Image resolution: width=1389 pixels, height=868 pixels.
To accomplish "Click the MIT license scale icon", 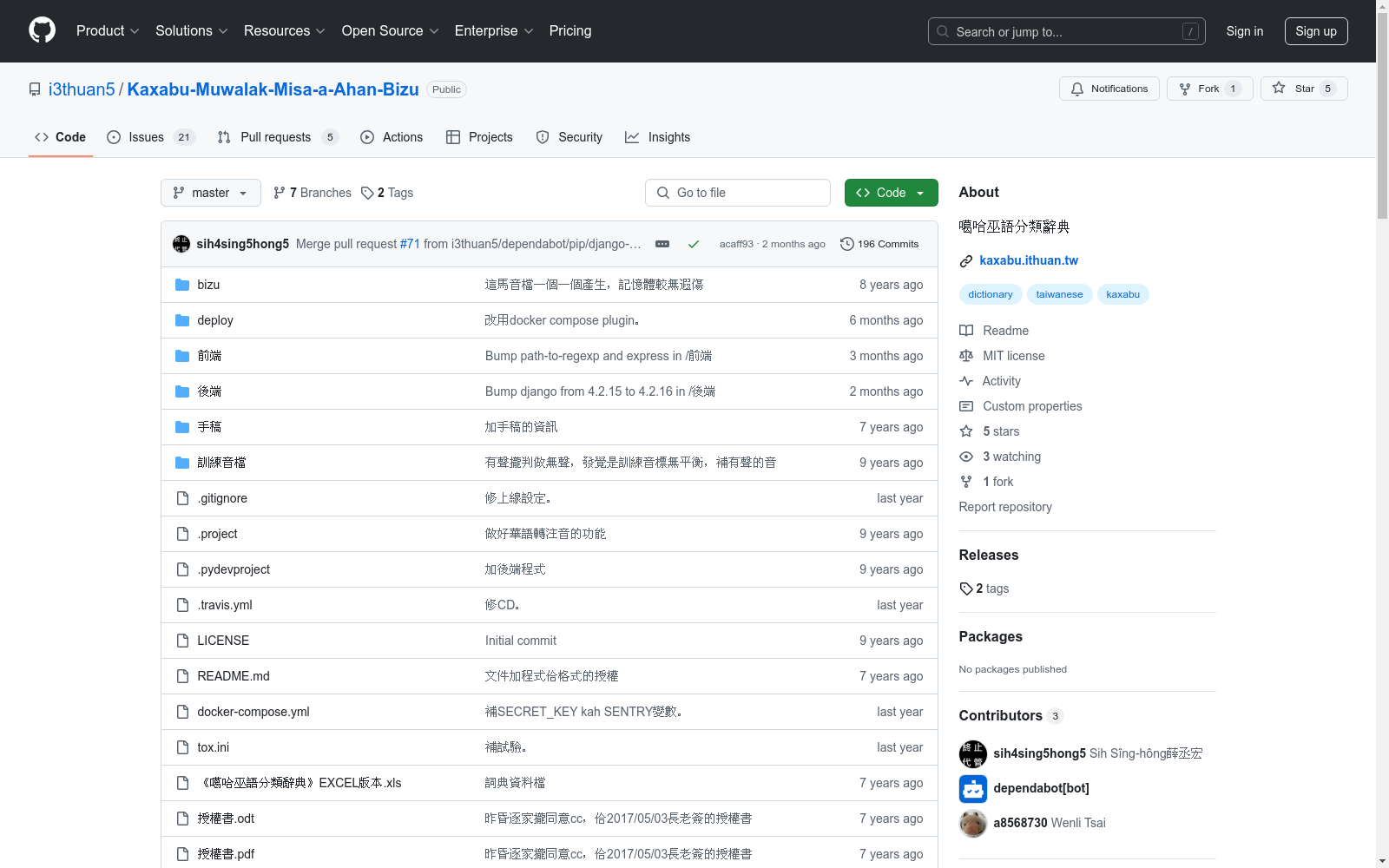I will [x=966, y=356].
